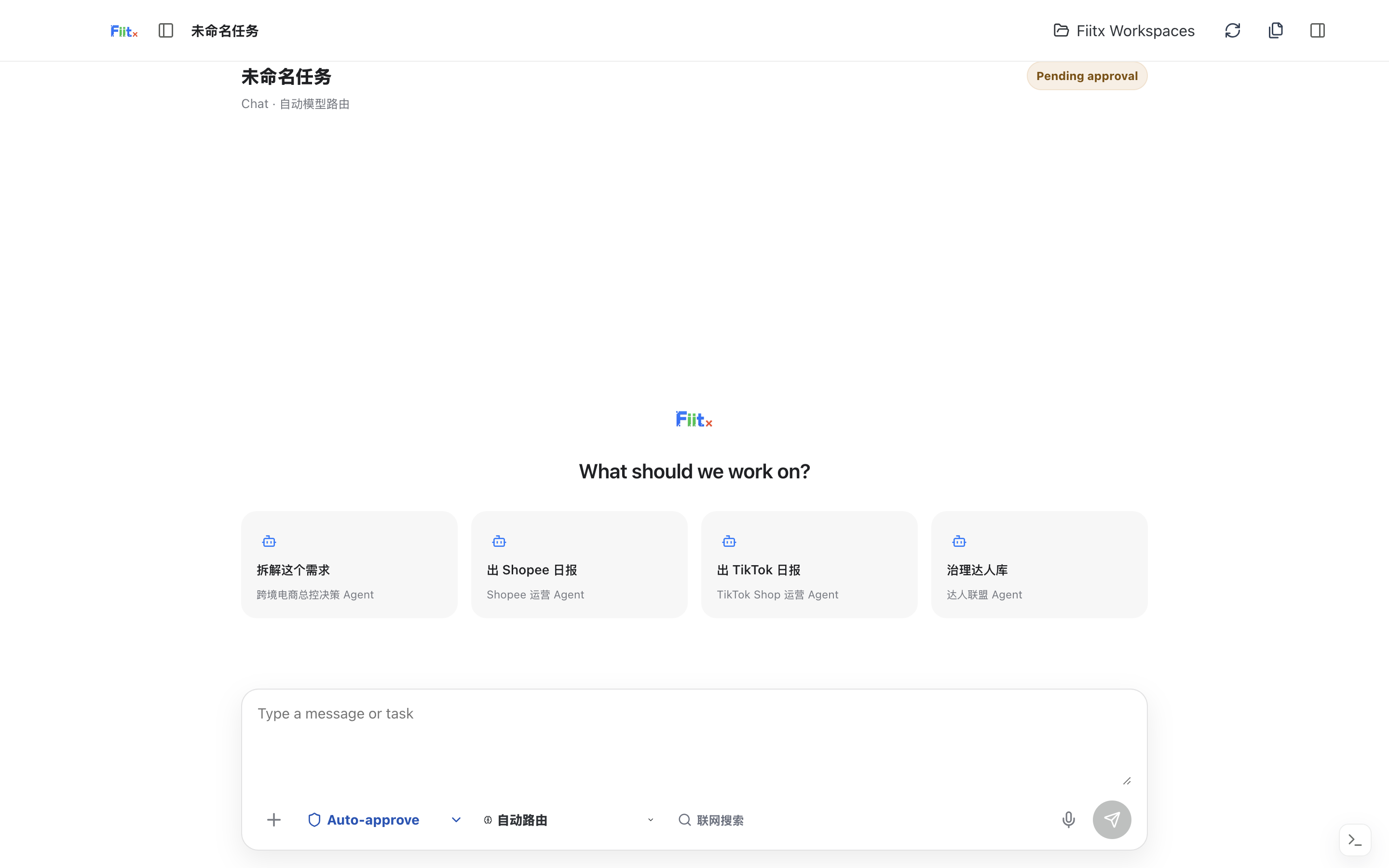Click robot icon on Shopee 日报 card
The width and height of the screenshot is (1389, 868).
point(499,542)
